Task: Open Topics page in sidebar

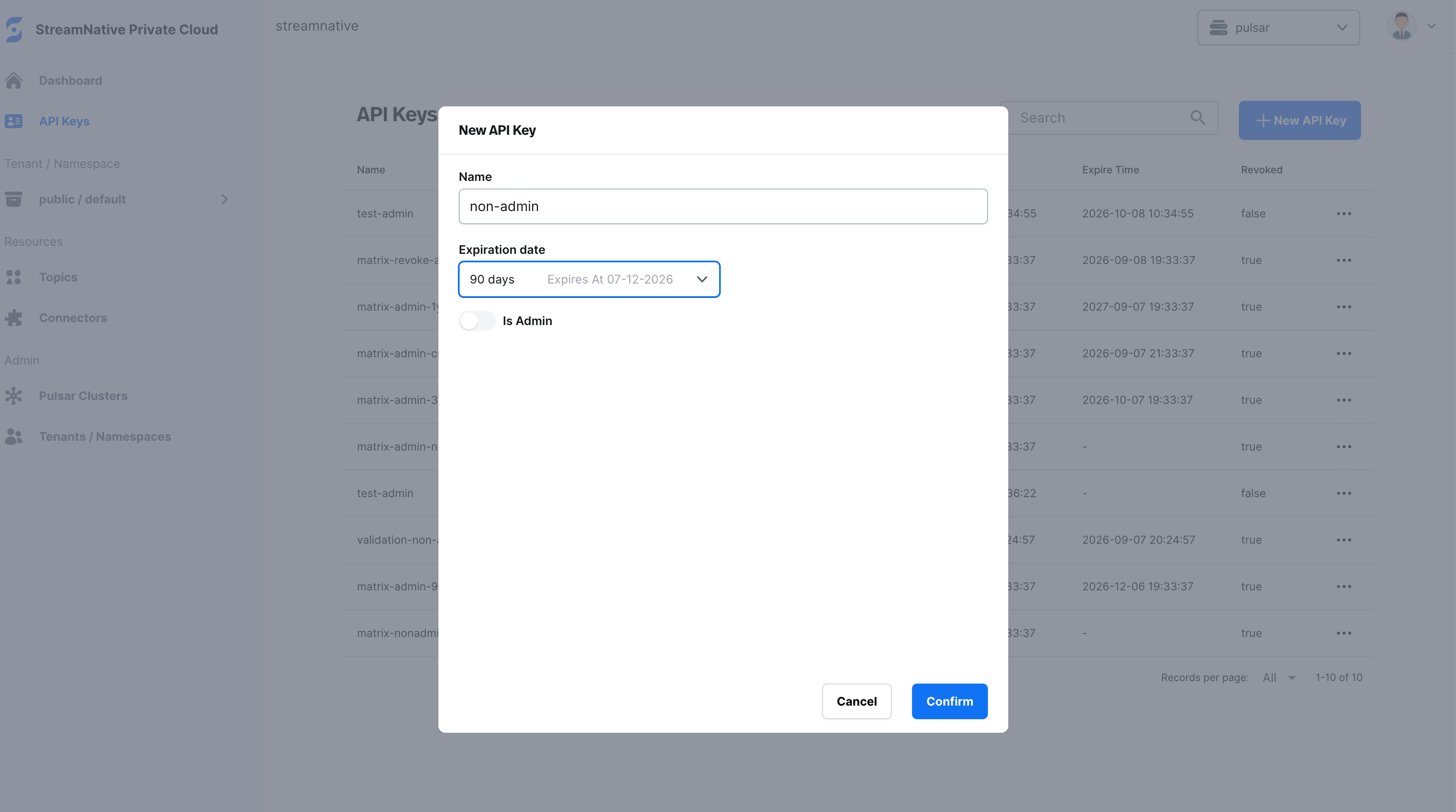Action: click(x=58, y=277)
